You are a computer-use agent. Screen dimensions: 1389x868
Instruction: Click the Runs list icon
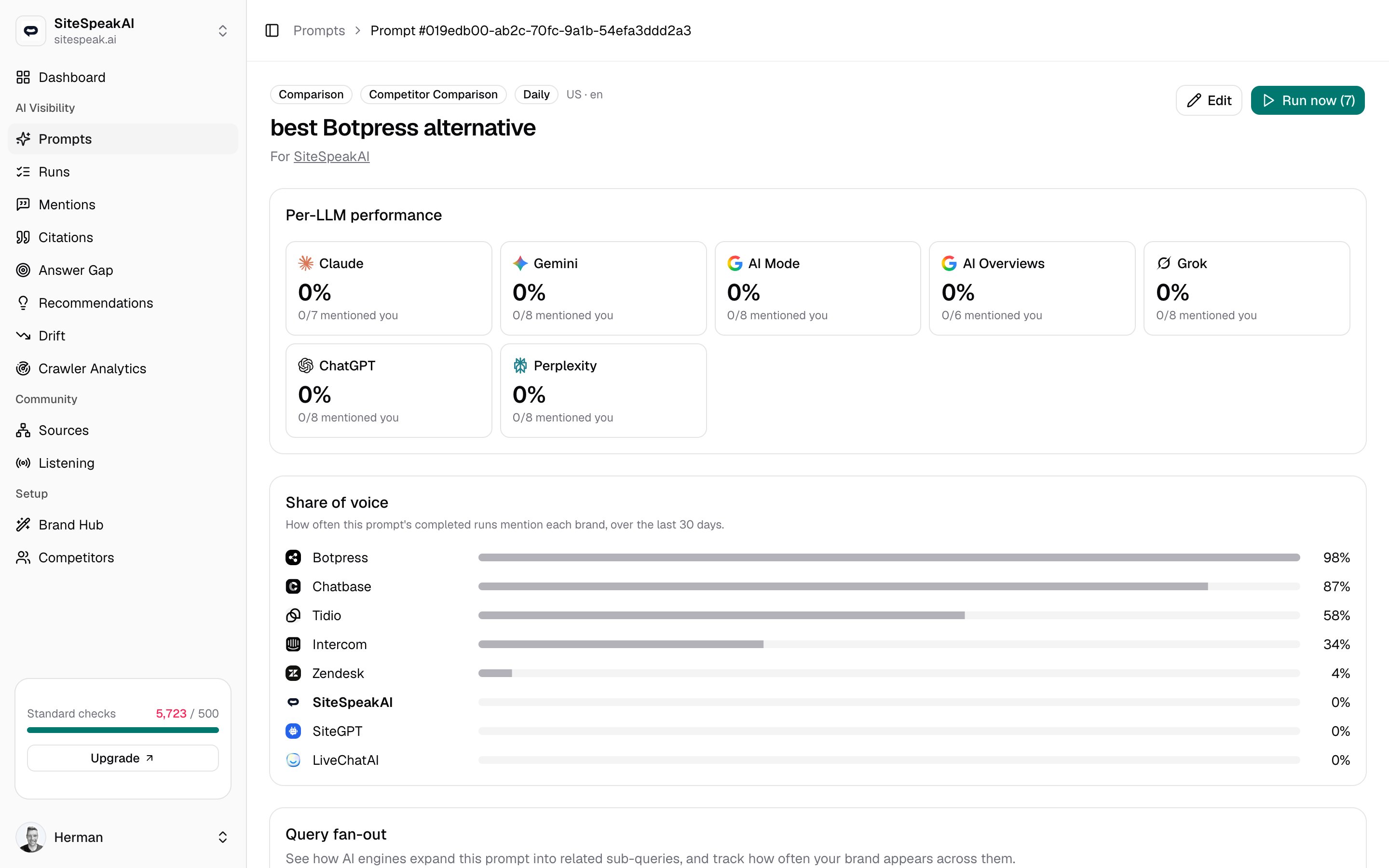23,172
